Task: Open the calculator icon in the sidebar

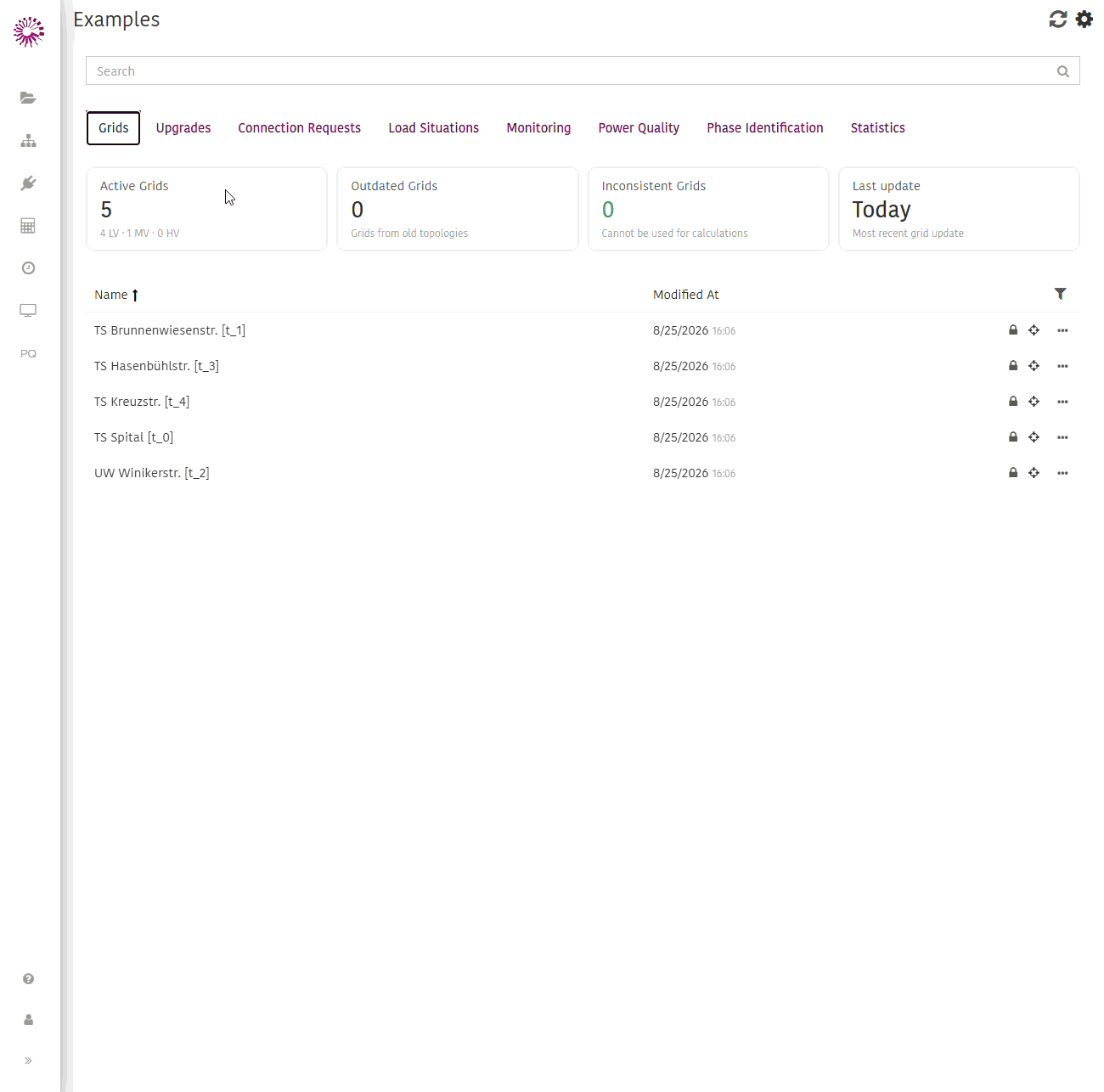Action: tap(28, 225)
